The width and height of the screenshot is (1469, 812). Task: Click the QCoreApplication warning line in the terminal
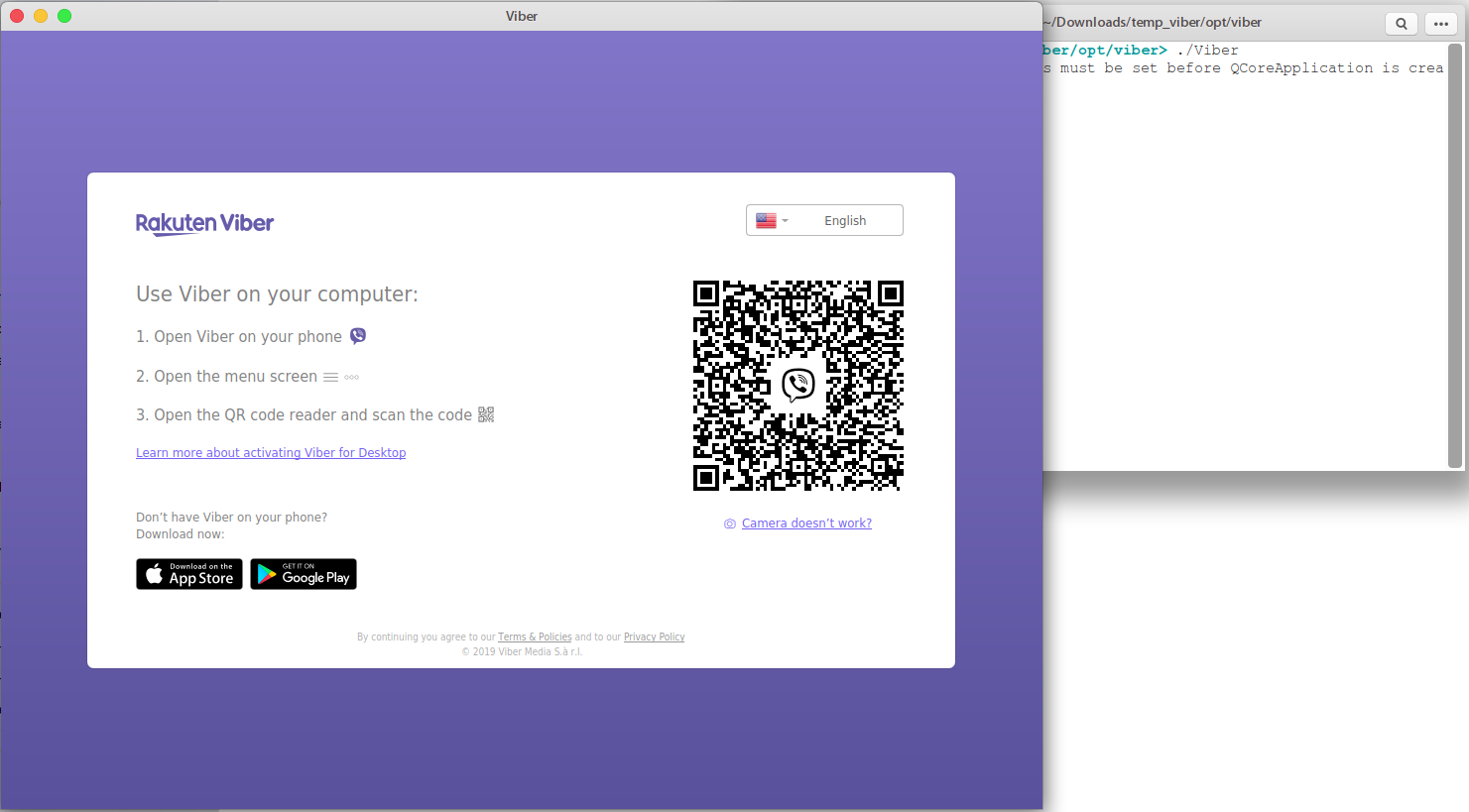[1244, 68]
